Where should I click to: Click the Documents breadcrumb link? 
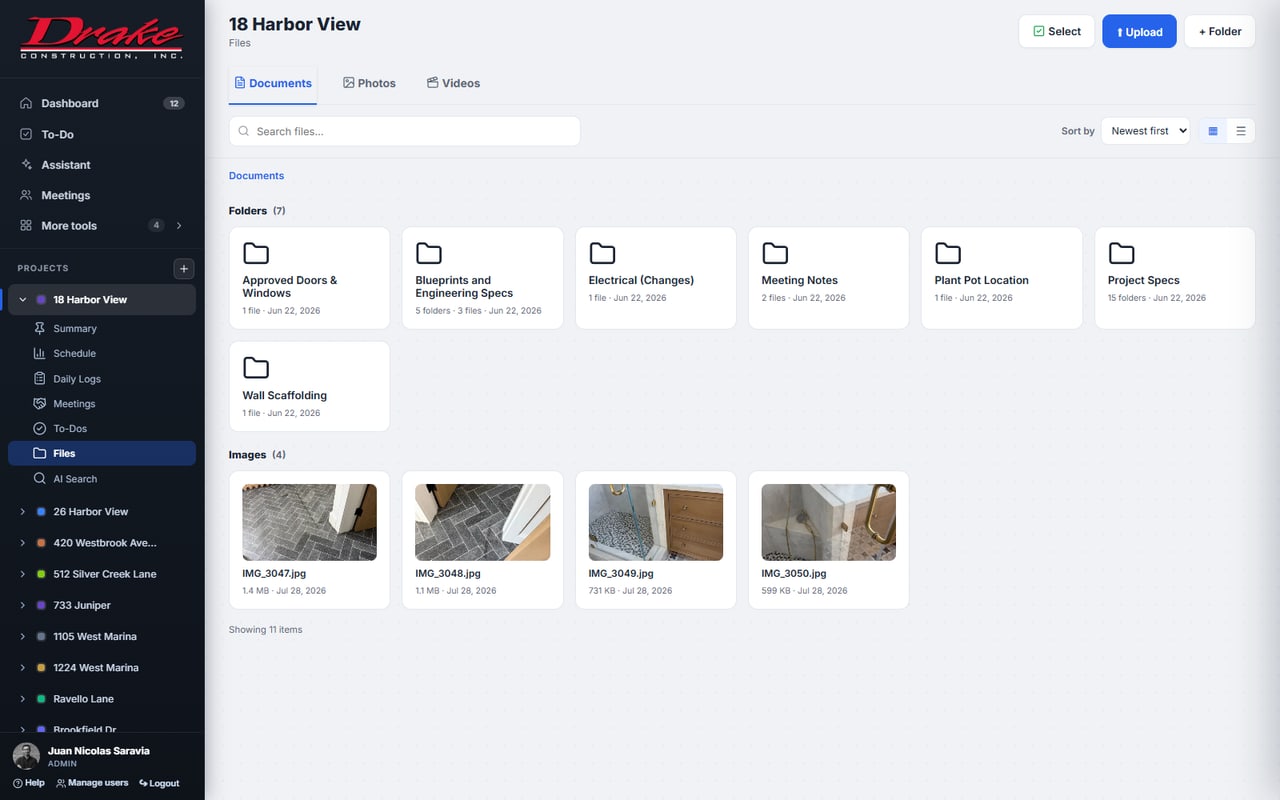pyautogui.click(x=256, y=176)
